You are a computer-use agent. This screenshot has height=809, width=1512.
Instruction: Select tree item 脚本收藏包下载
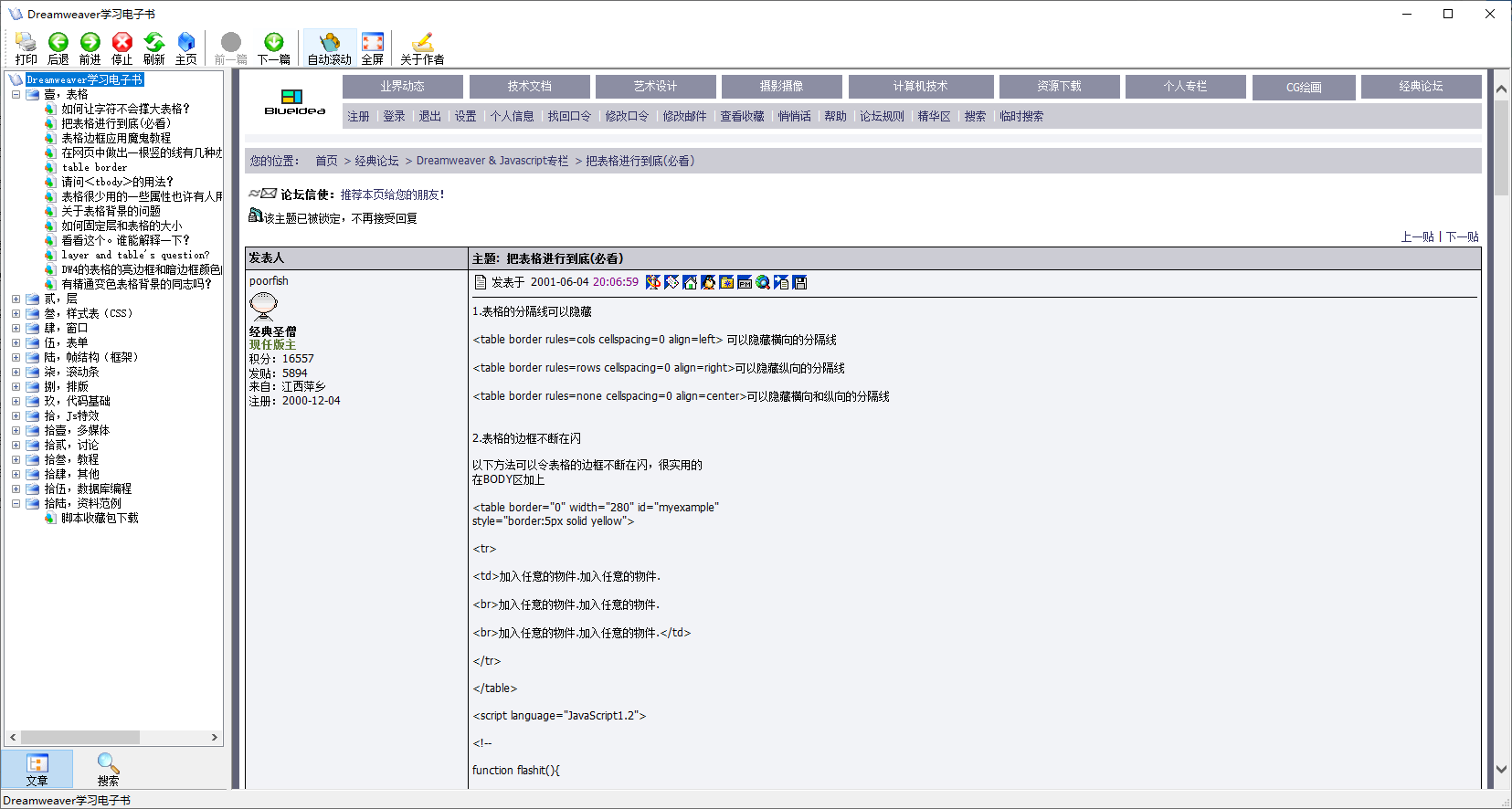point(100,518)
